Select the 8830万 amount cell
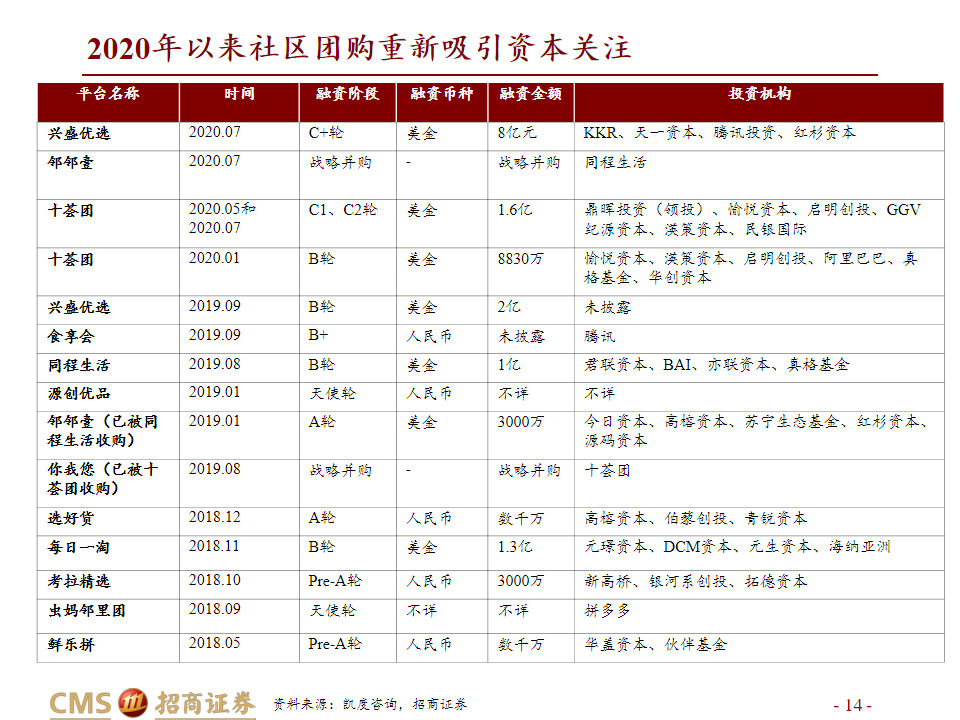 tap(520, 259)
